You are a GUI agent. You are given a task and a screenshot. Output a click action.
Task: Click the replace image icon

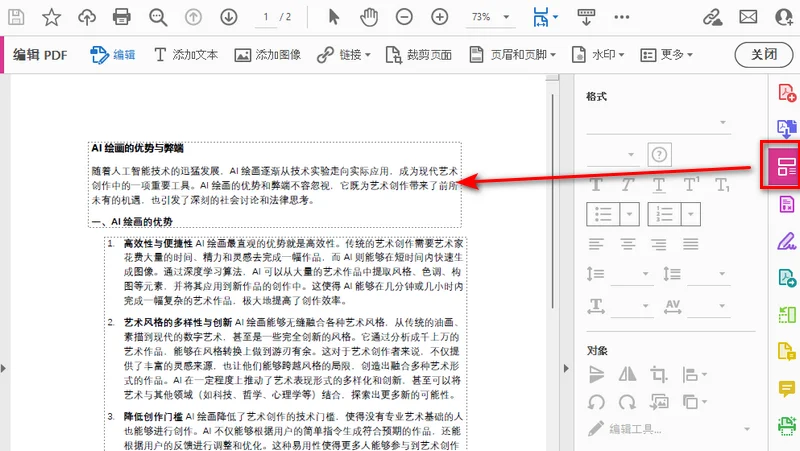659,403
